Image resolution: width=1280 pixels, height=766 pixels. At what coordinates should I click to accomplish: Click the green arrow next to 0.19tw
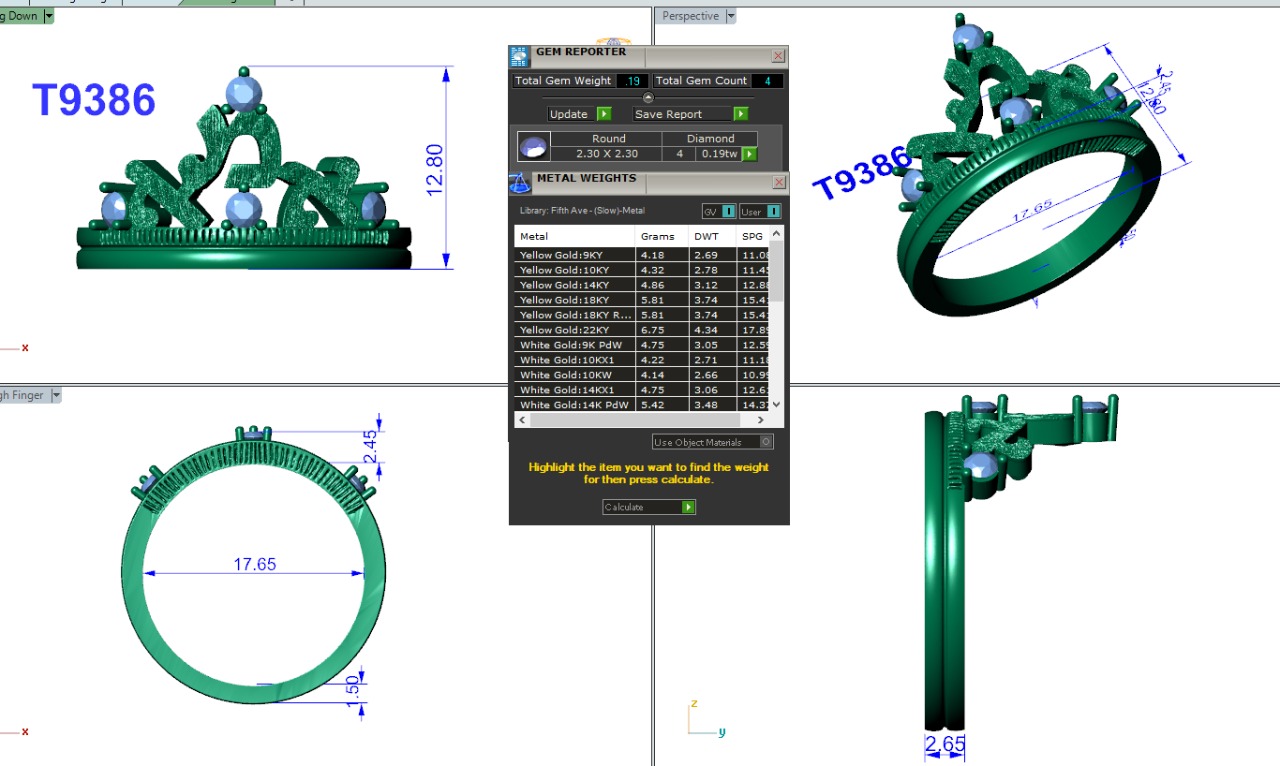[x=749, y=154]
